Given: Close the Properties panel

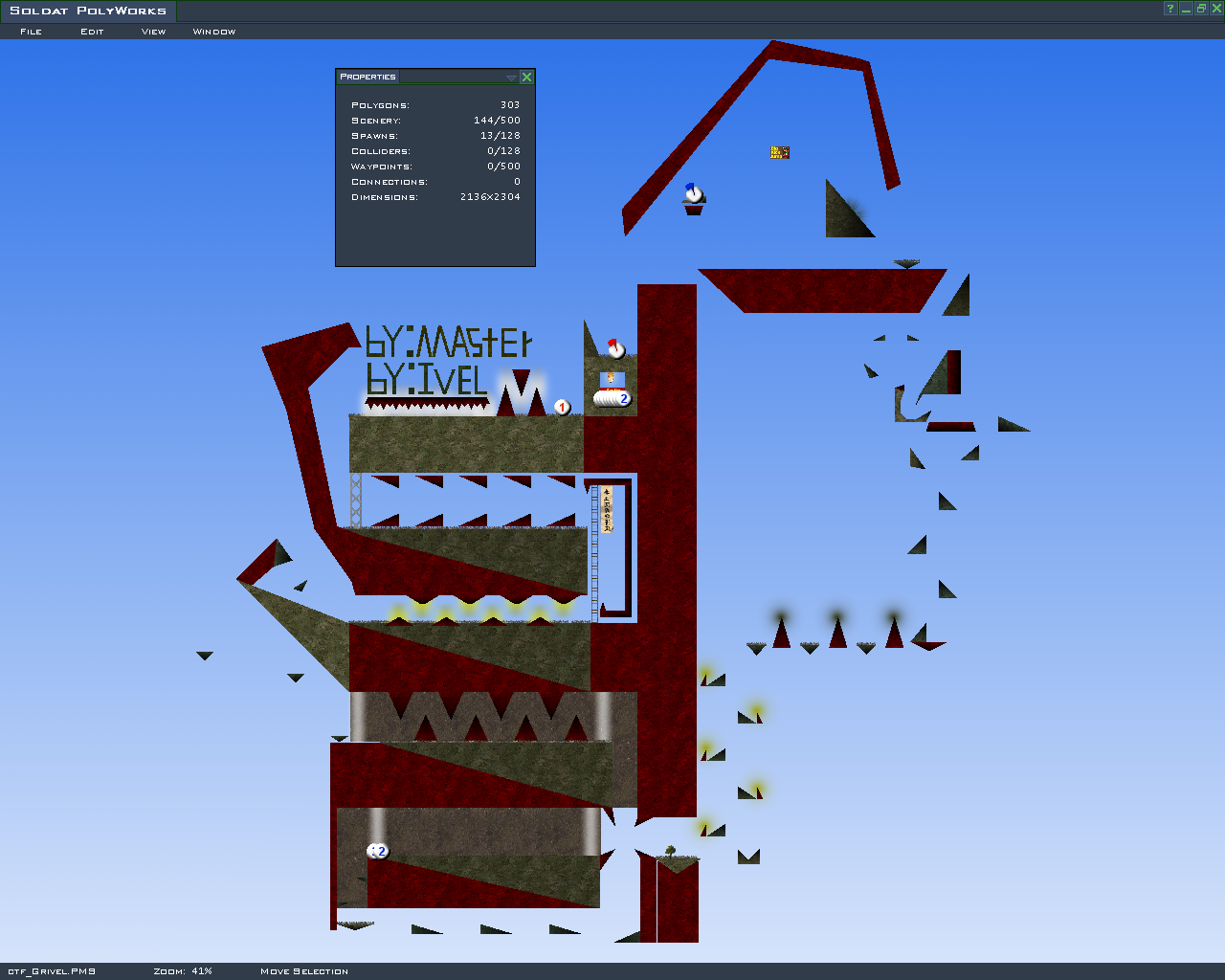Looking at the screenshot, I should pyautogui.click(x=526, y=77).
